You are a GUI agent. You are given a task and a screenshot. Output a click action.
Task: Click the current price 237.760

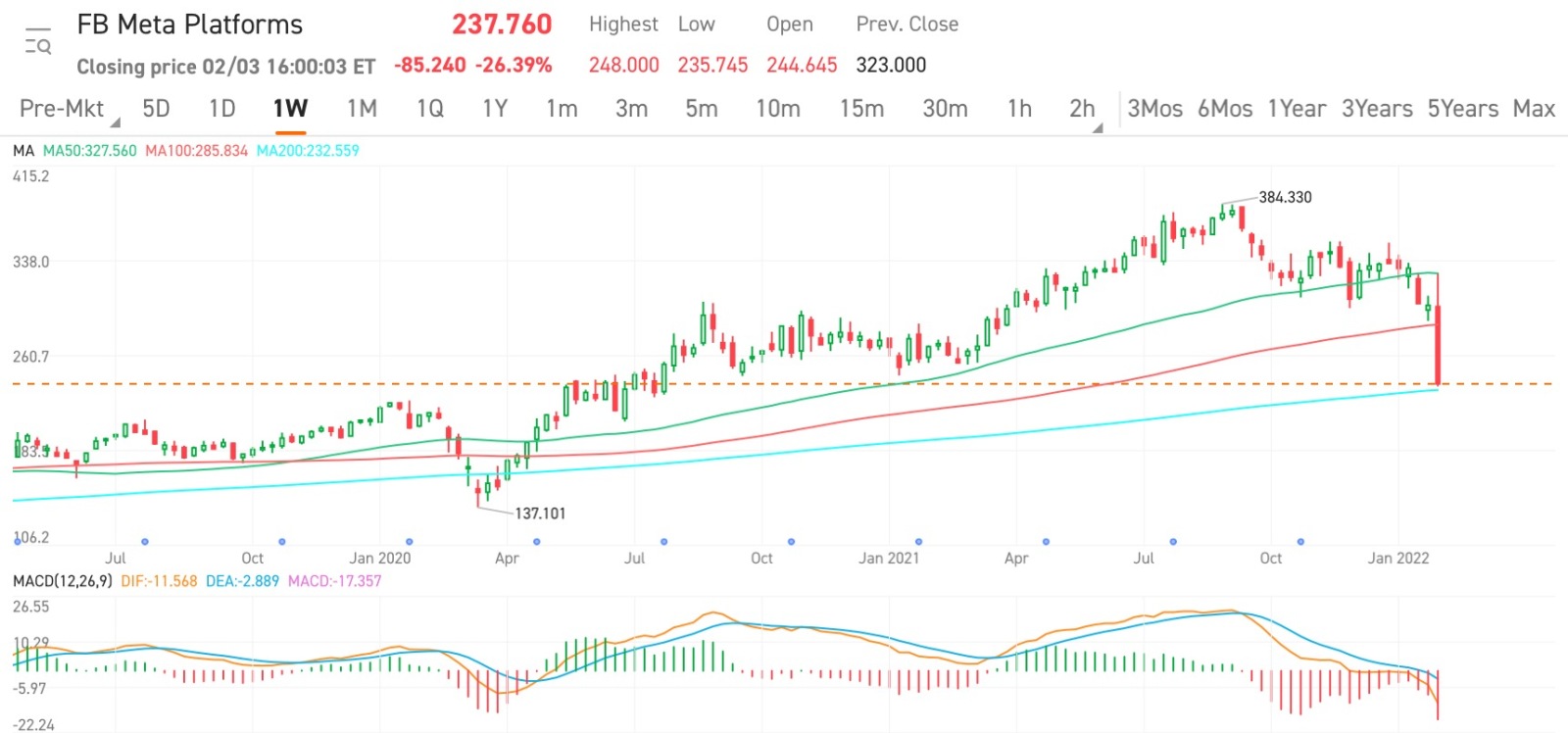point(502,24)
